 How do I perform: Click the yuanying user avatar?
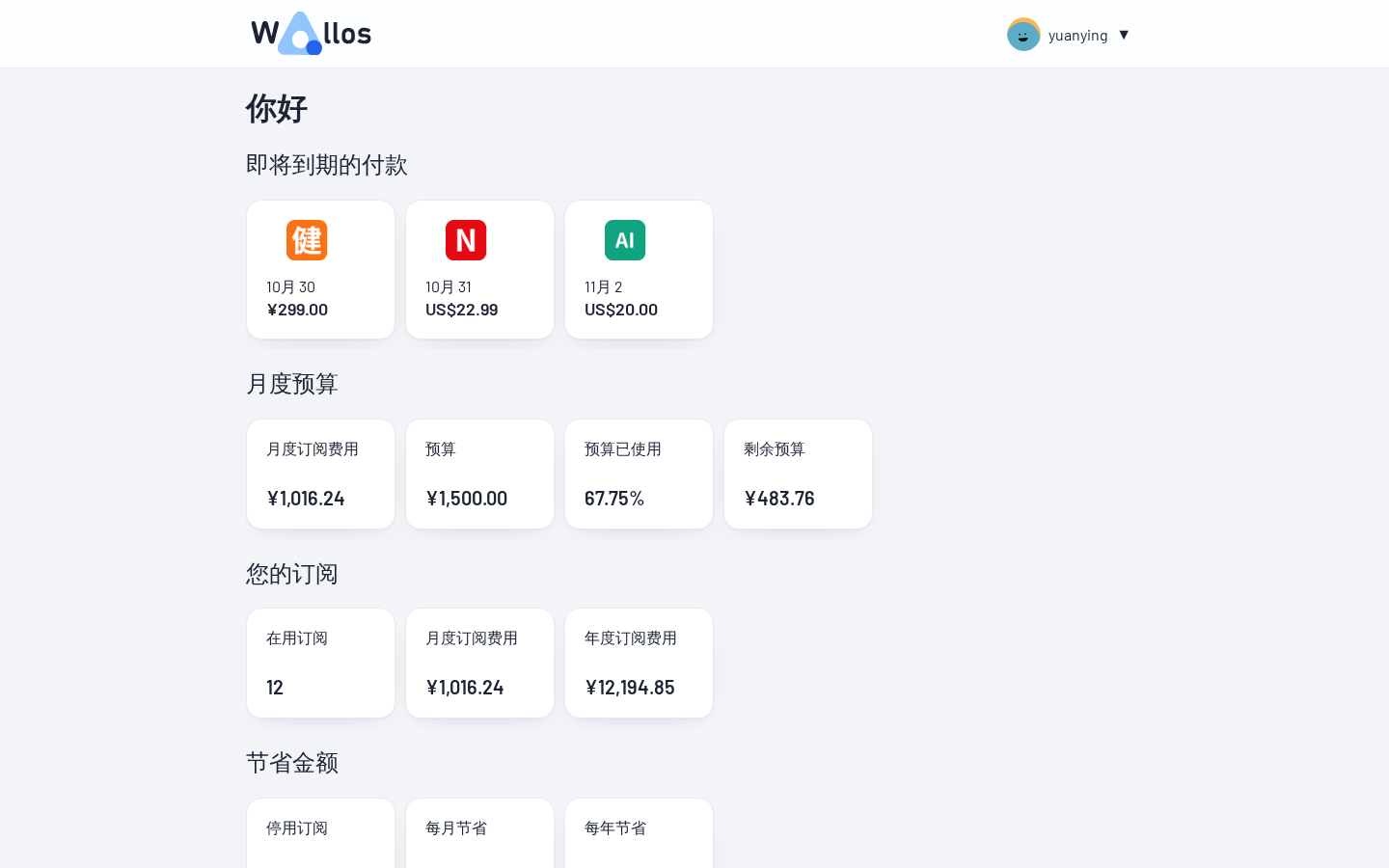(1023, 35)
